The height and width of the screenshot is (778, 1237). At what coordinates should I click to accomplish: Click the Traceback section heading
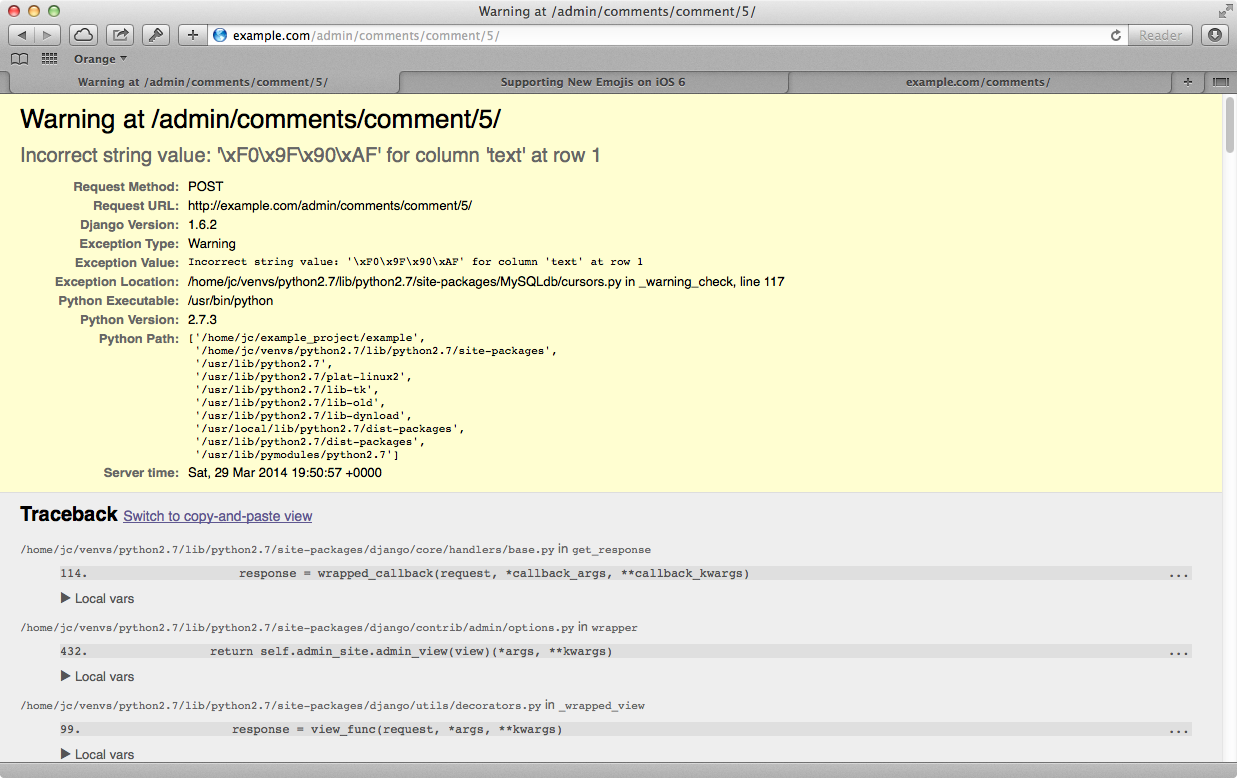click(x=69, y=514)
